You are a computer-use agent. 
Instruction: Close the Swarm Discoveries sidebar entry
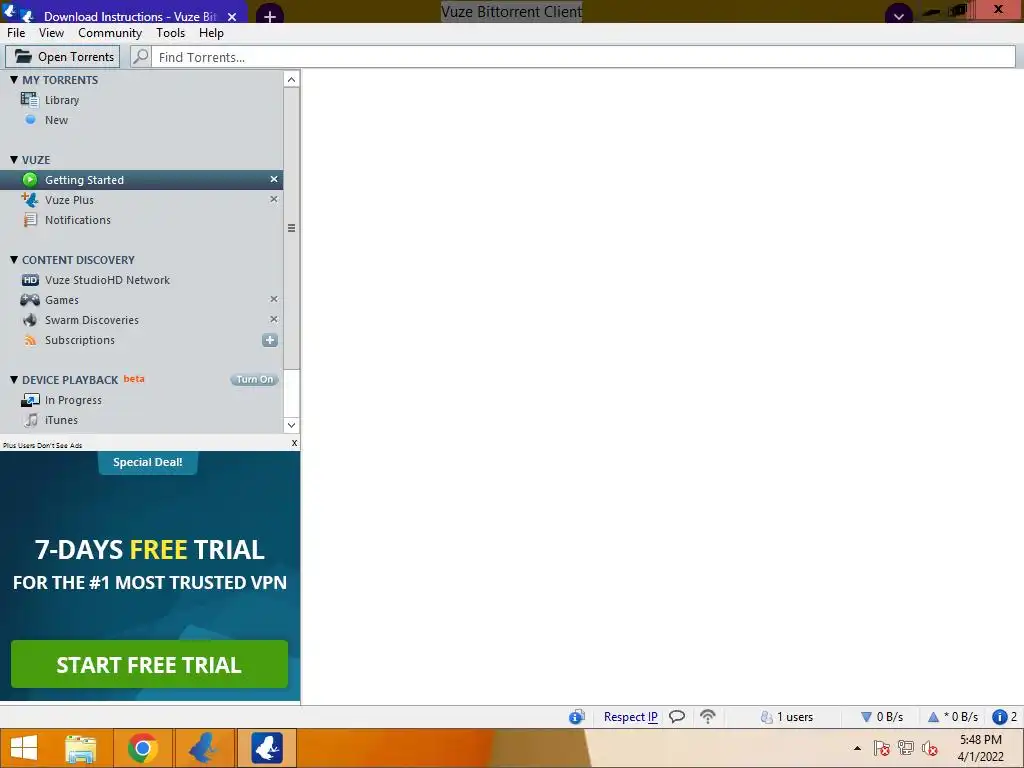tap(274, 319)
